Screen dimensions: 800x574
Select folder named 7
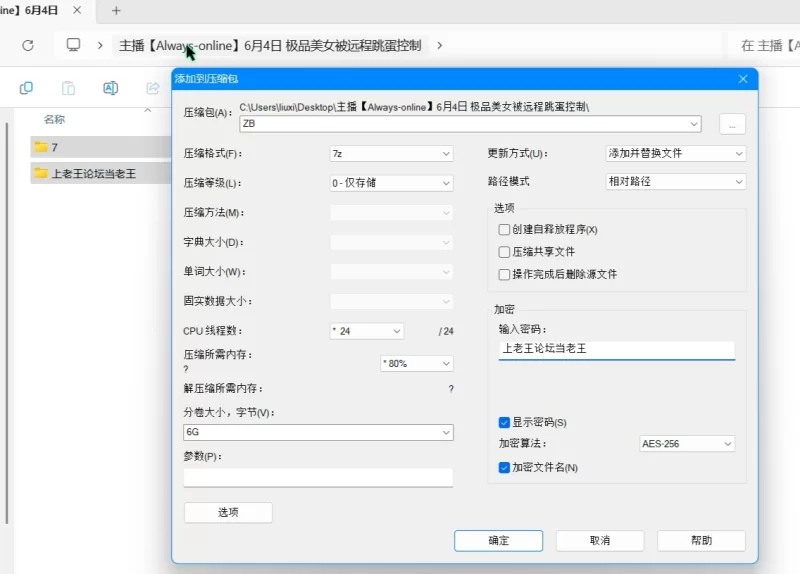(x=101, y=147)
